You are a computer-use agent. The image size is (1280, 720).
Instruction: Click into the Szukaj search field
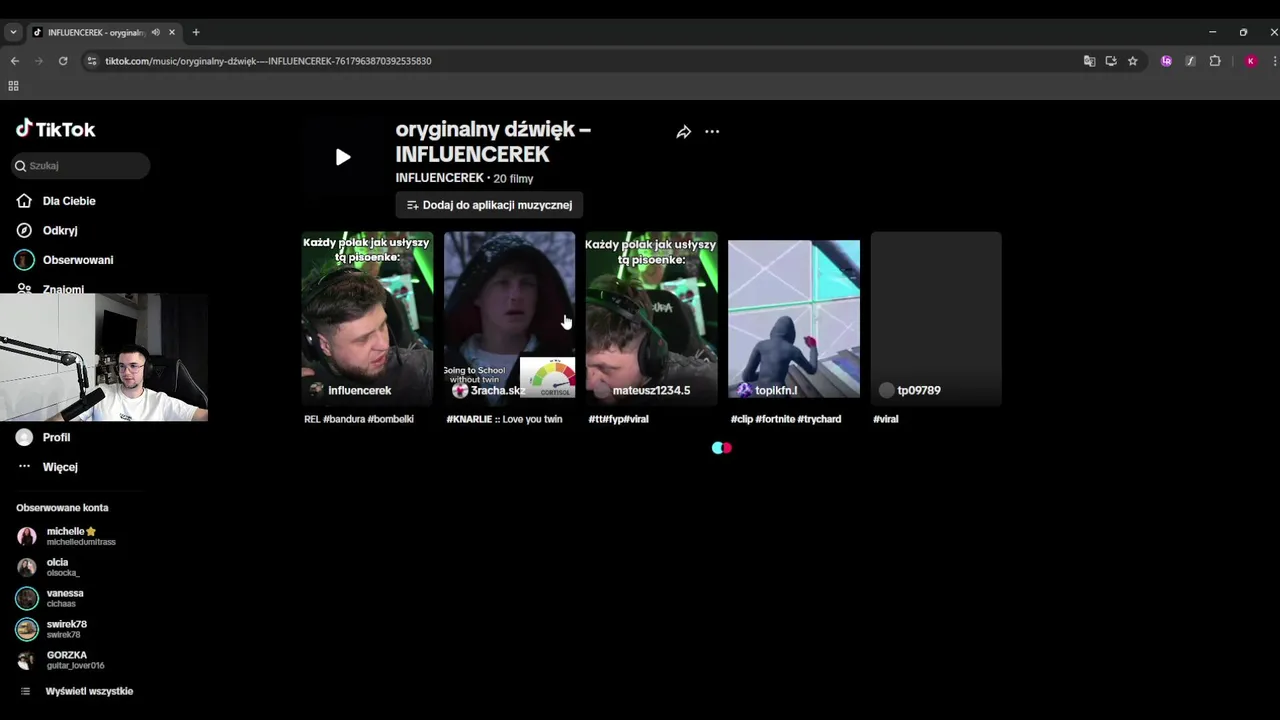click(x=80, y=166)
